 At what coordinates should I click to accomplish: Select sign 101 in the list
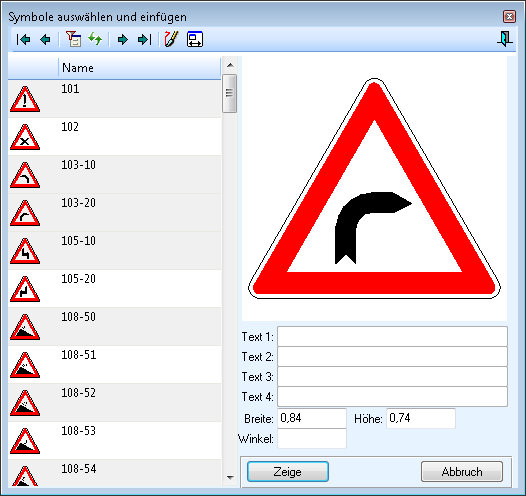point(114,99)
